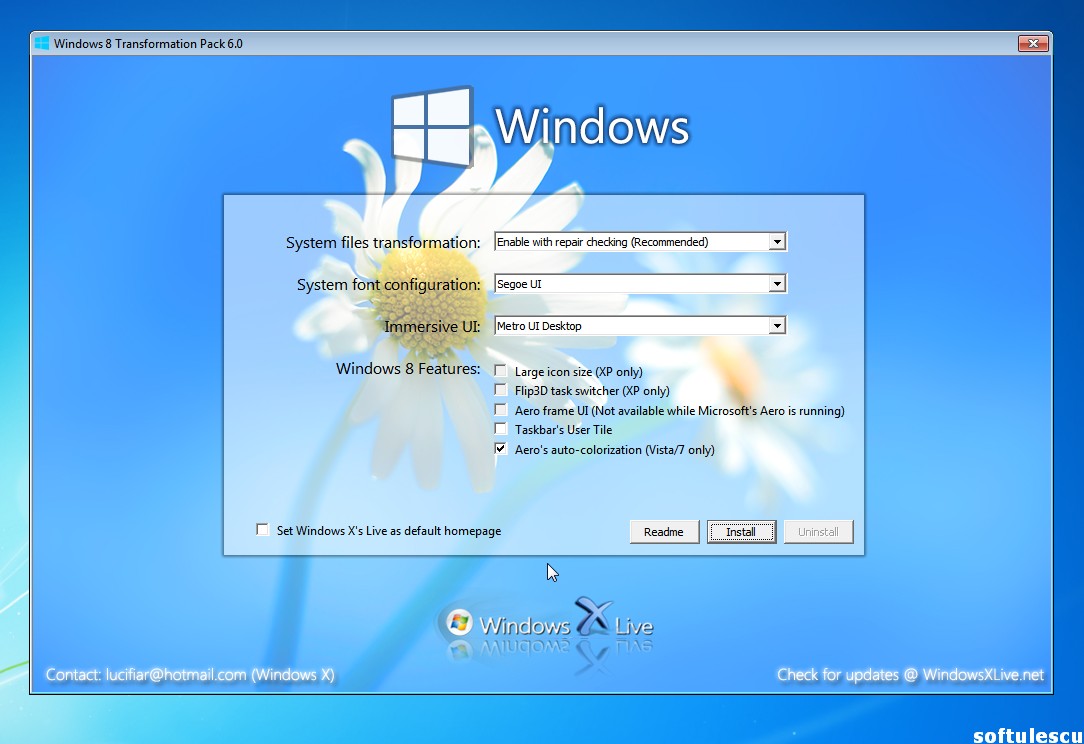
Task: Click the 'Segoe UI' font value
Action: 519,284
